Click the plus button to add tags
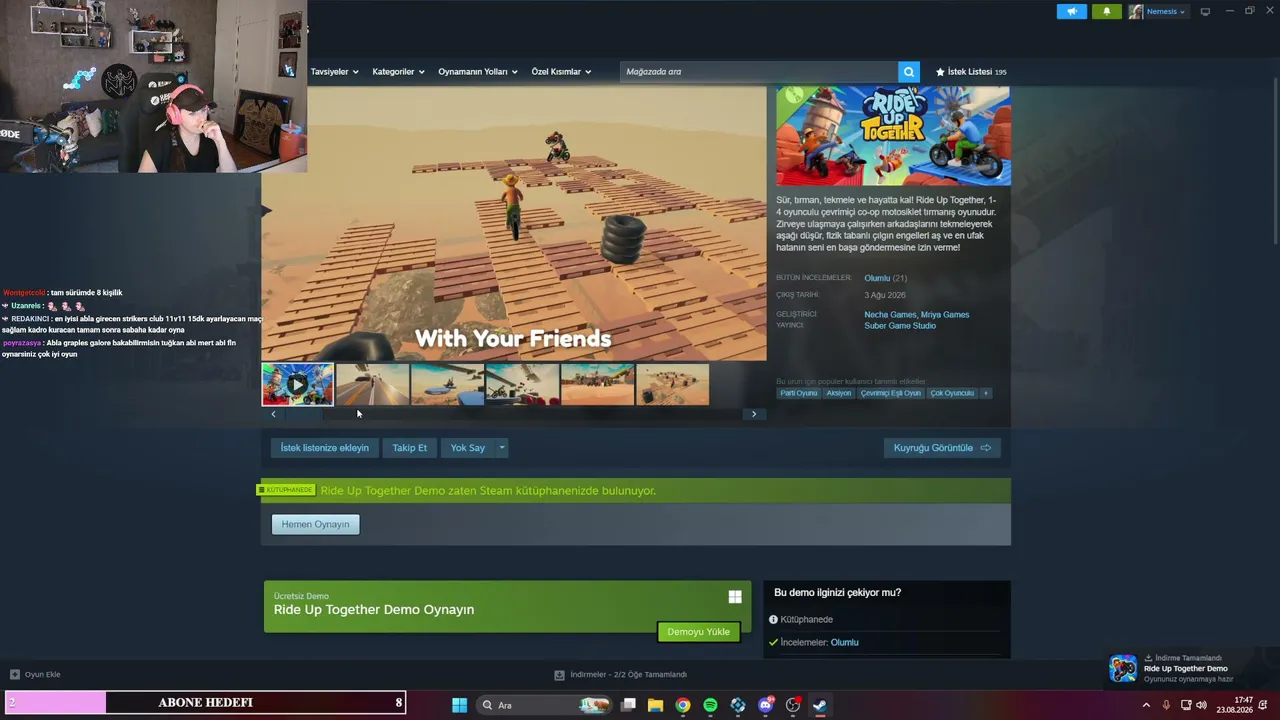The image size is (1280, 720). coord(986,393)
